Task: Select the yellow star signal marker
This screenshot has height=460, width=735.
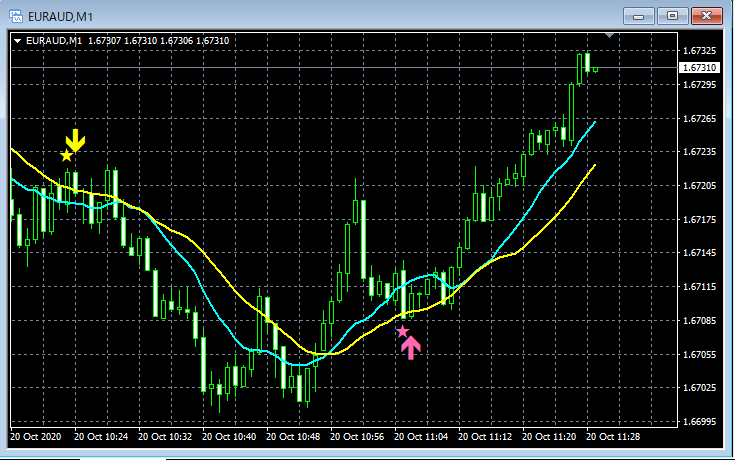Action: coord(67,155)
